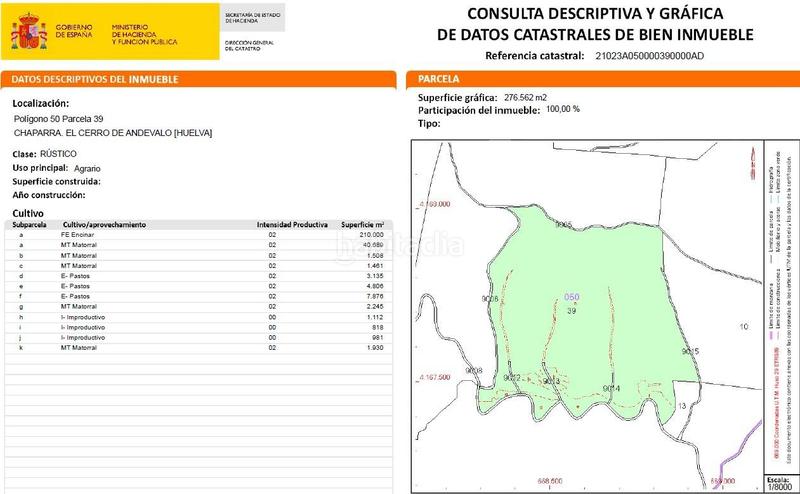Screen dimensions: 800x494
Task: Click the 'Superficie m²' column header
Action: [363, 225]
